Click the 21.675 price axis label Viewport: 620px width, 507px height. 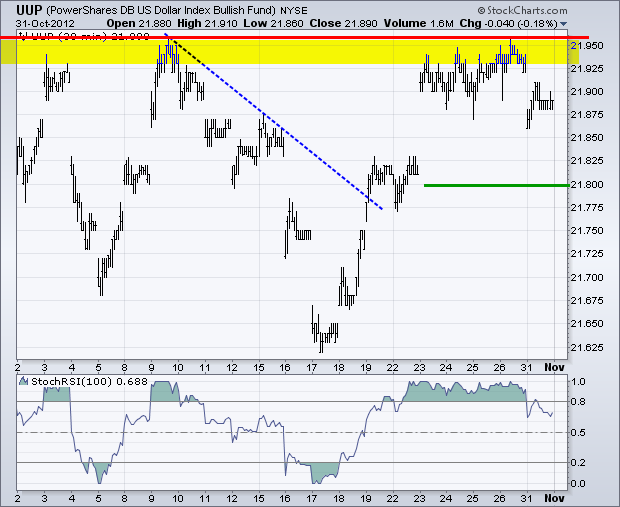pos(587,301)
